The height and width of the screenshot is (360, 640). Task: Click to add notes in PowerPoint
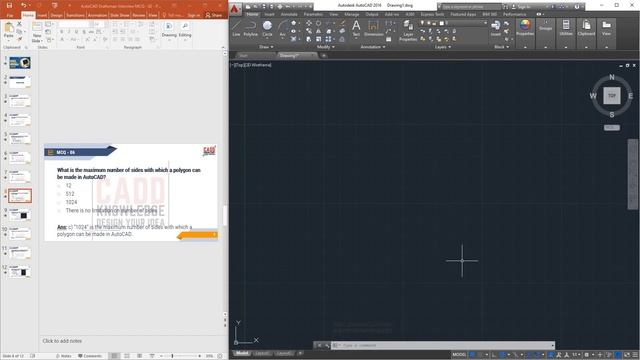[x=62, y=341]
